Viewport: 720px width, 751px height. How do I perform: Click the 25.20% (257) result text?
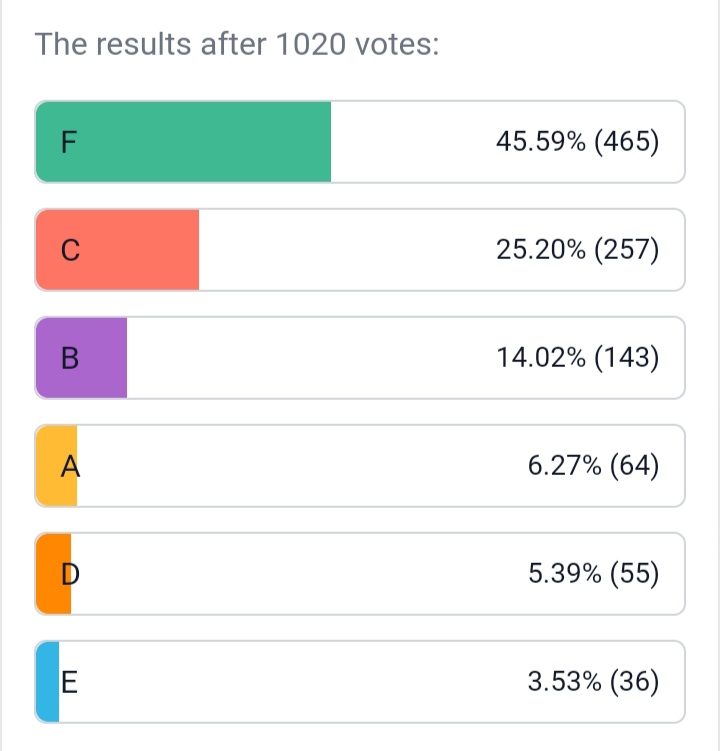[x=577, y=250]
